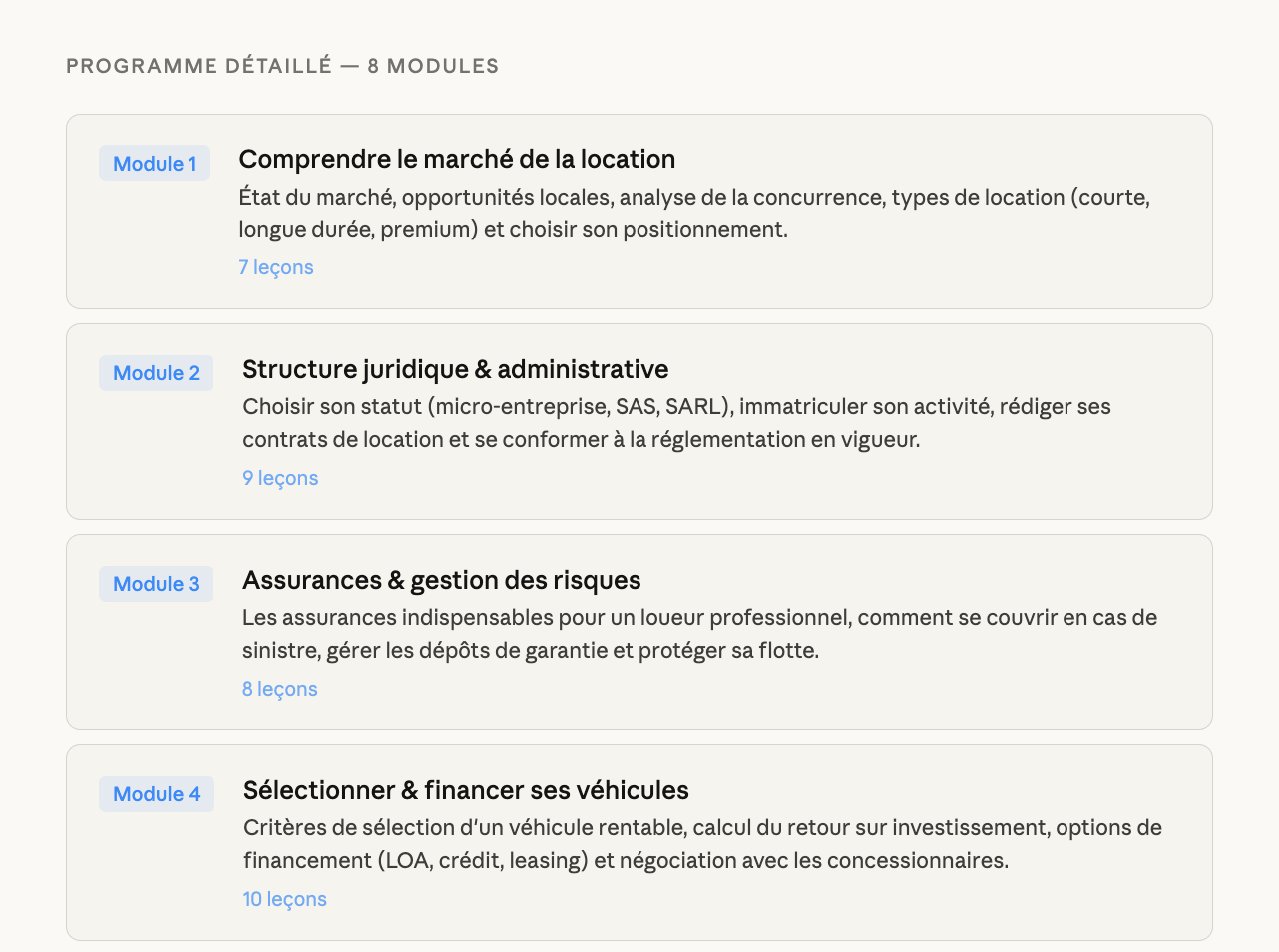Select the Module 3 badge
Image resolution: width=1279 pixels, height=952 pixels.
pos(156,584)
